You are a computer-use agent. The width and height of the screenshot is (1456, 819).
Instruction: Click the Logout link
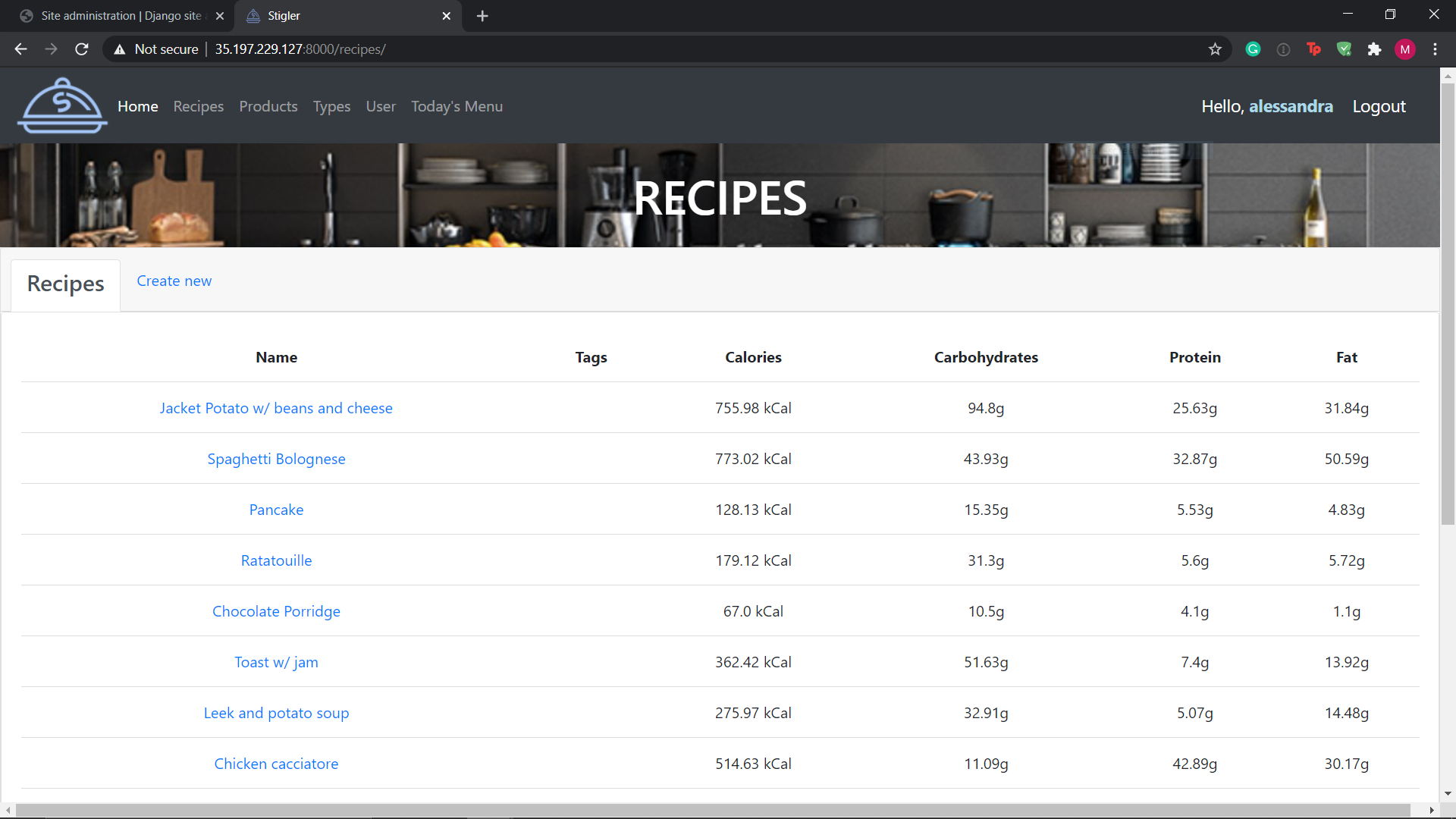pyautogui.click(x=1379, y=106)
